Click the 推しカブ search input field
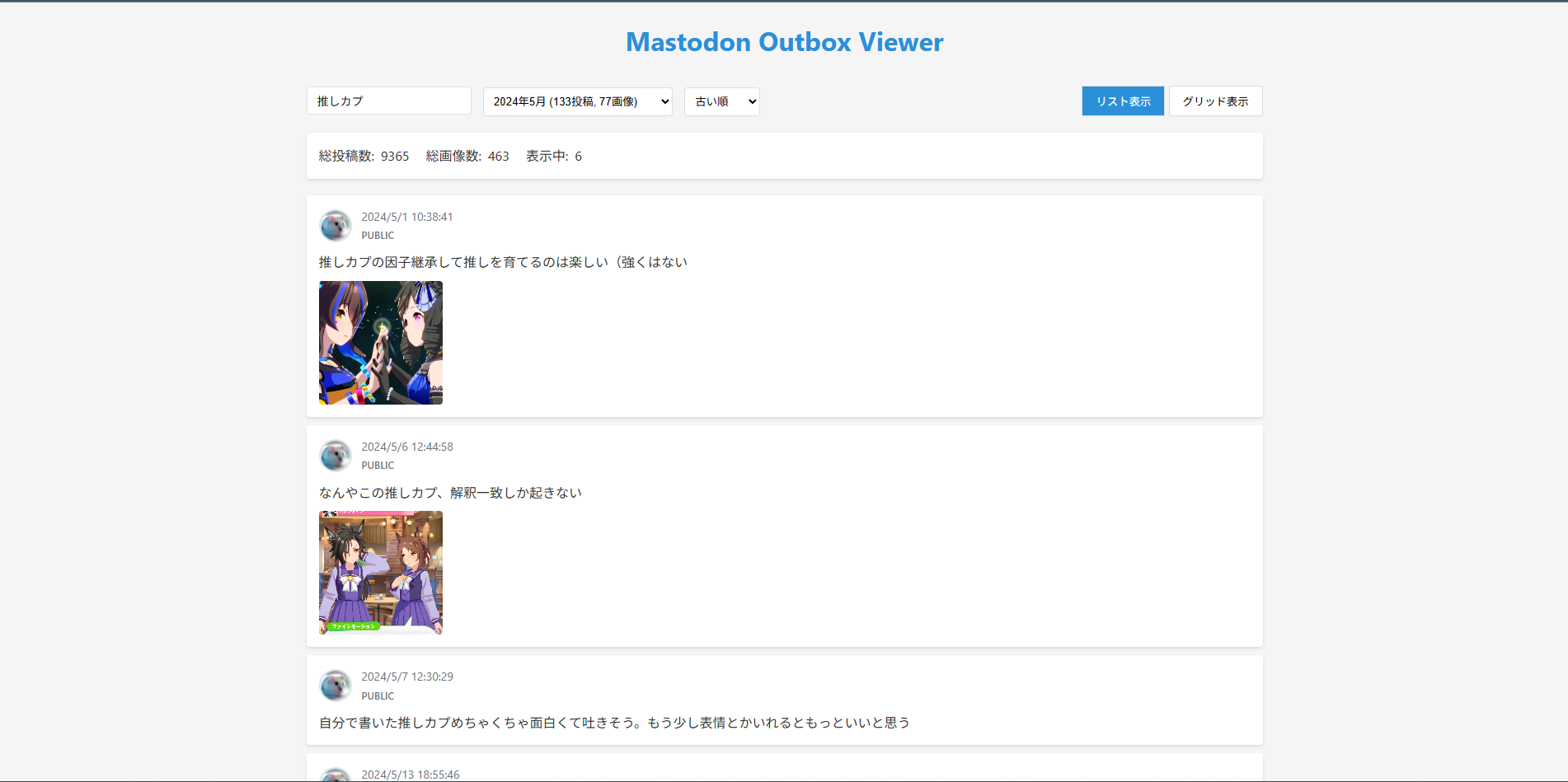 coord(389,101)
